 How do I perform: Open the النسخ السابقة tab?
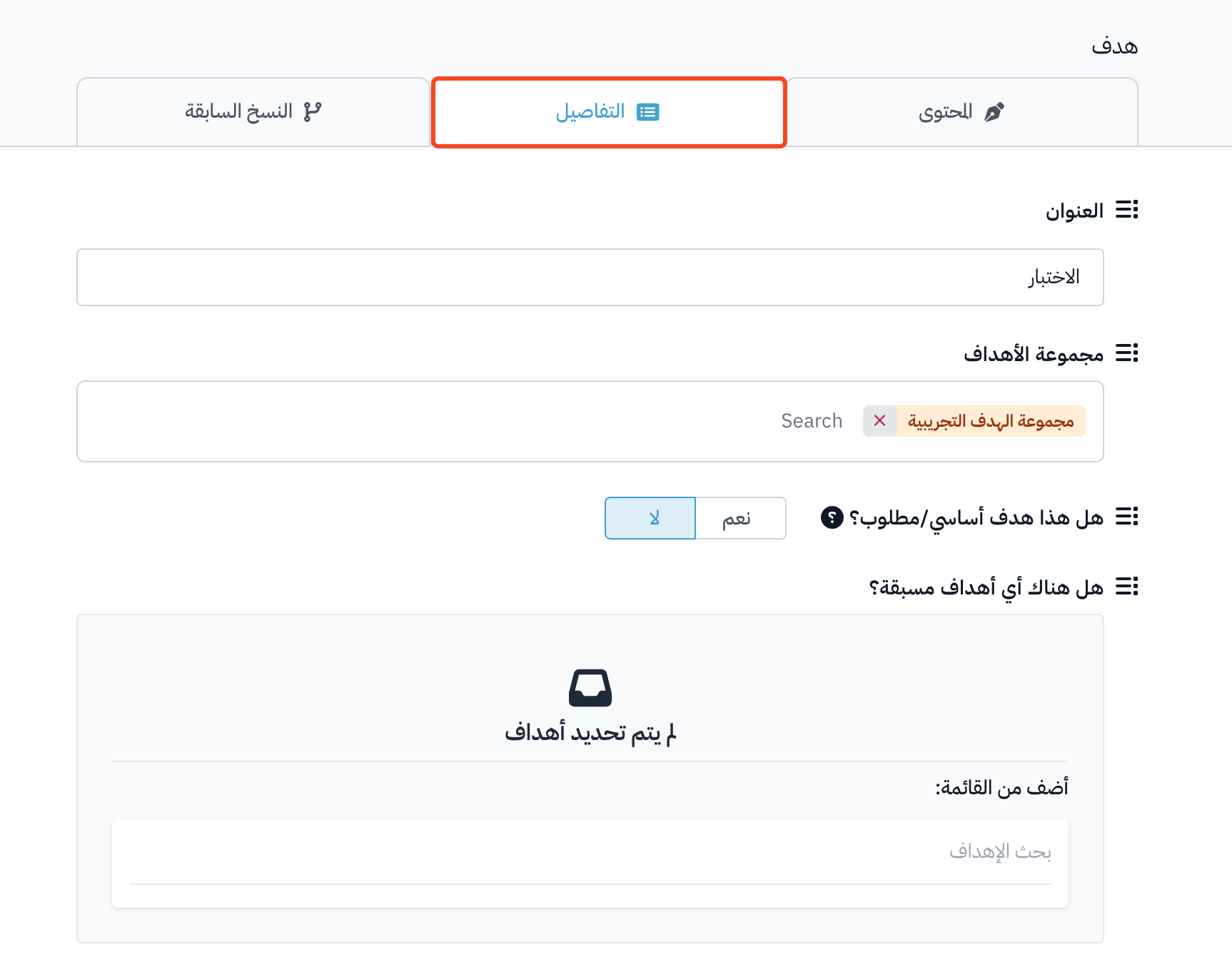click(x=253, y=112)
